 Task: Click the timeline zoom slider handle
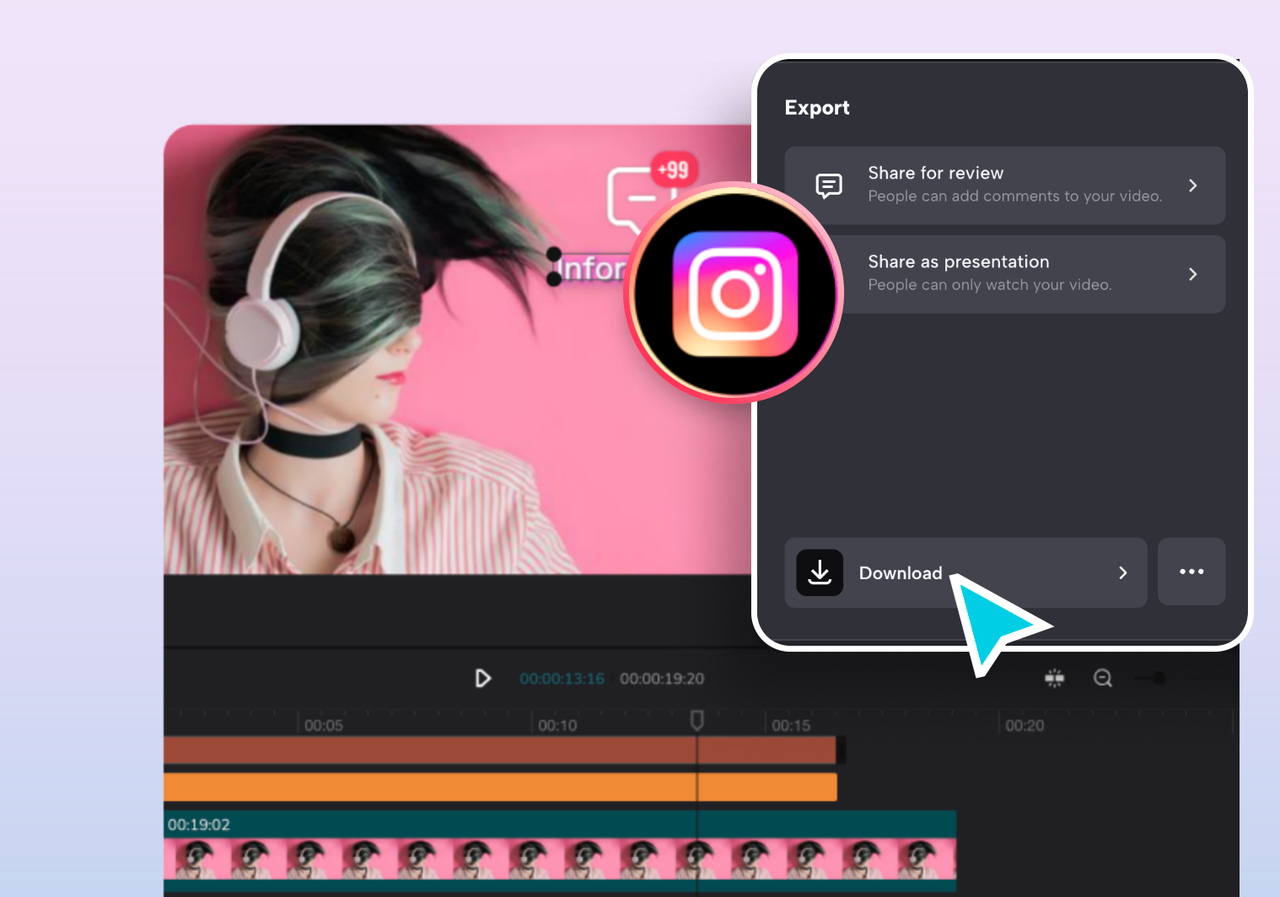(x=1158, y=678)
